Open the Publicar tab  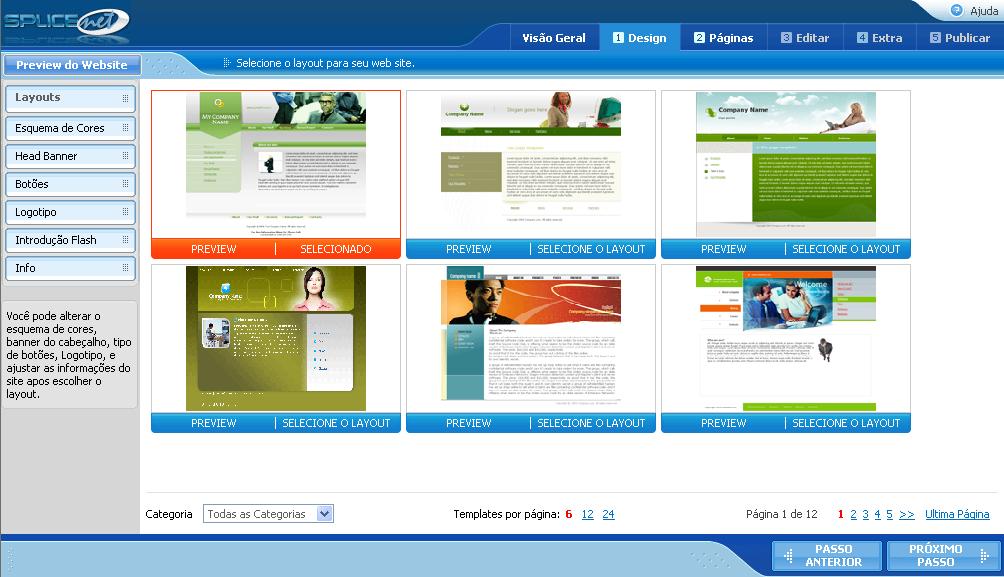tap(959, 38)
